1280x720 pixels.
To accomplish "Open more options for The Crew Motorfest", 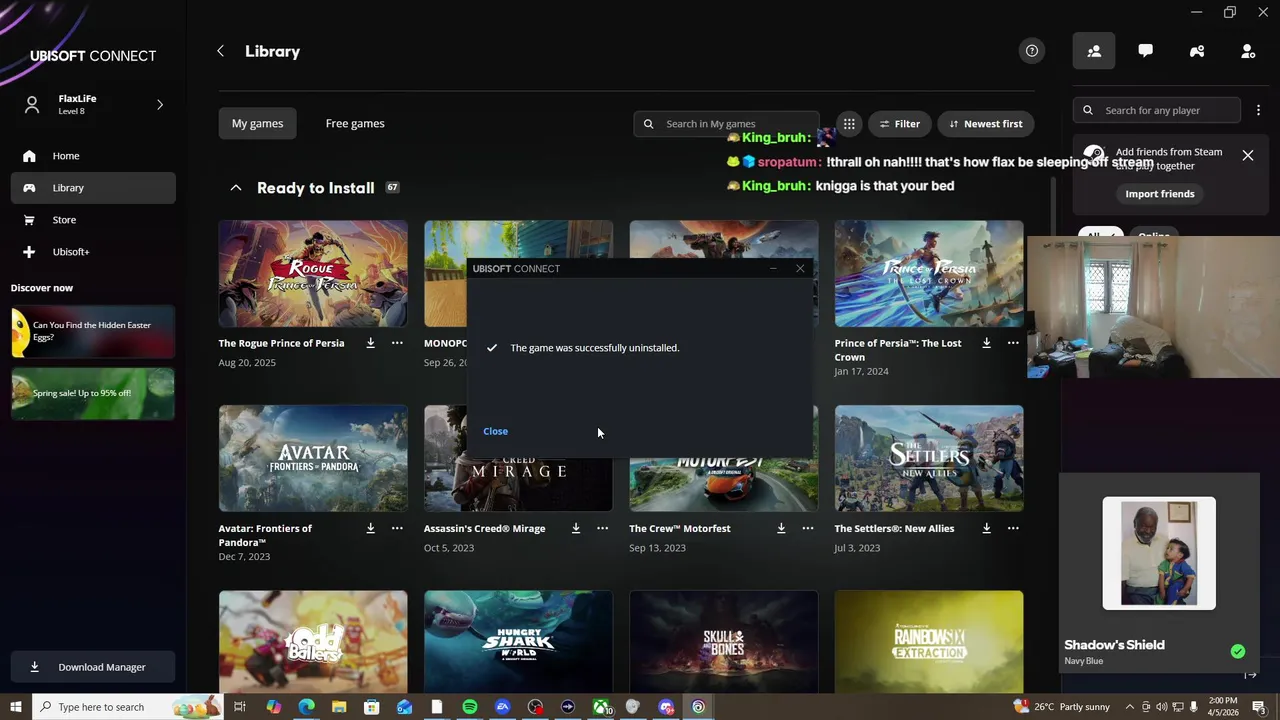I will [808, 528].
